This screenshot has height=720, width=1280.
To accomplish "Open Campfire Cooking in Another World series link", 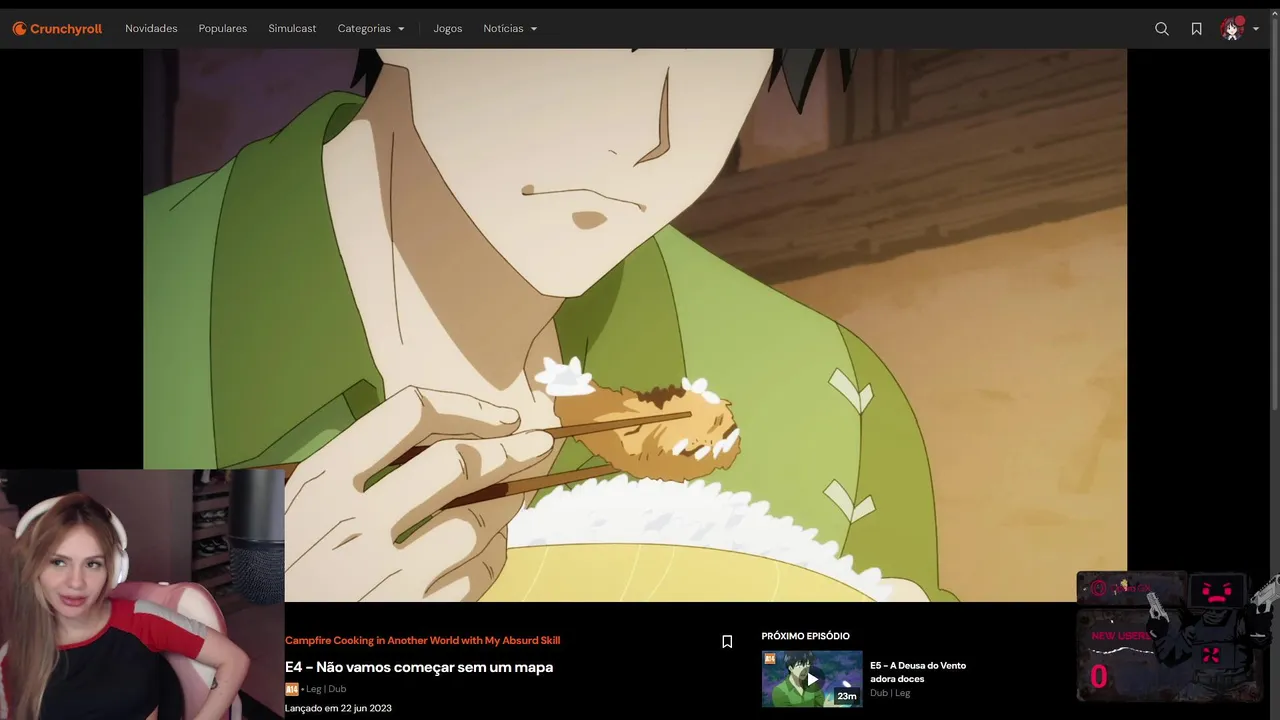I will point(422,641).
